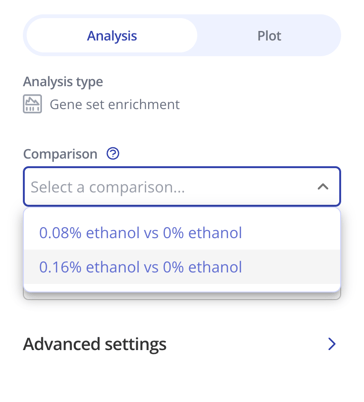This screenshot has width=364, height=402.
Task: Click the "Select a comparison..." field
Action: tap(182, 187)
